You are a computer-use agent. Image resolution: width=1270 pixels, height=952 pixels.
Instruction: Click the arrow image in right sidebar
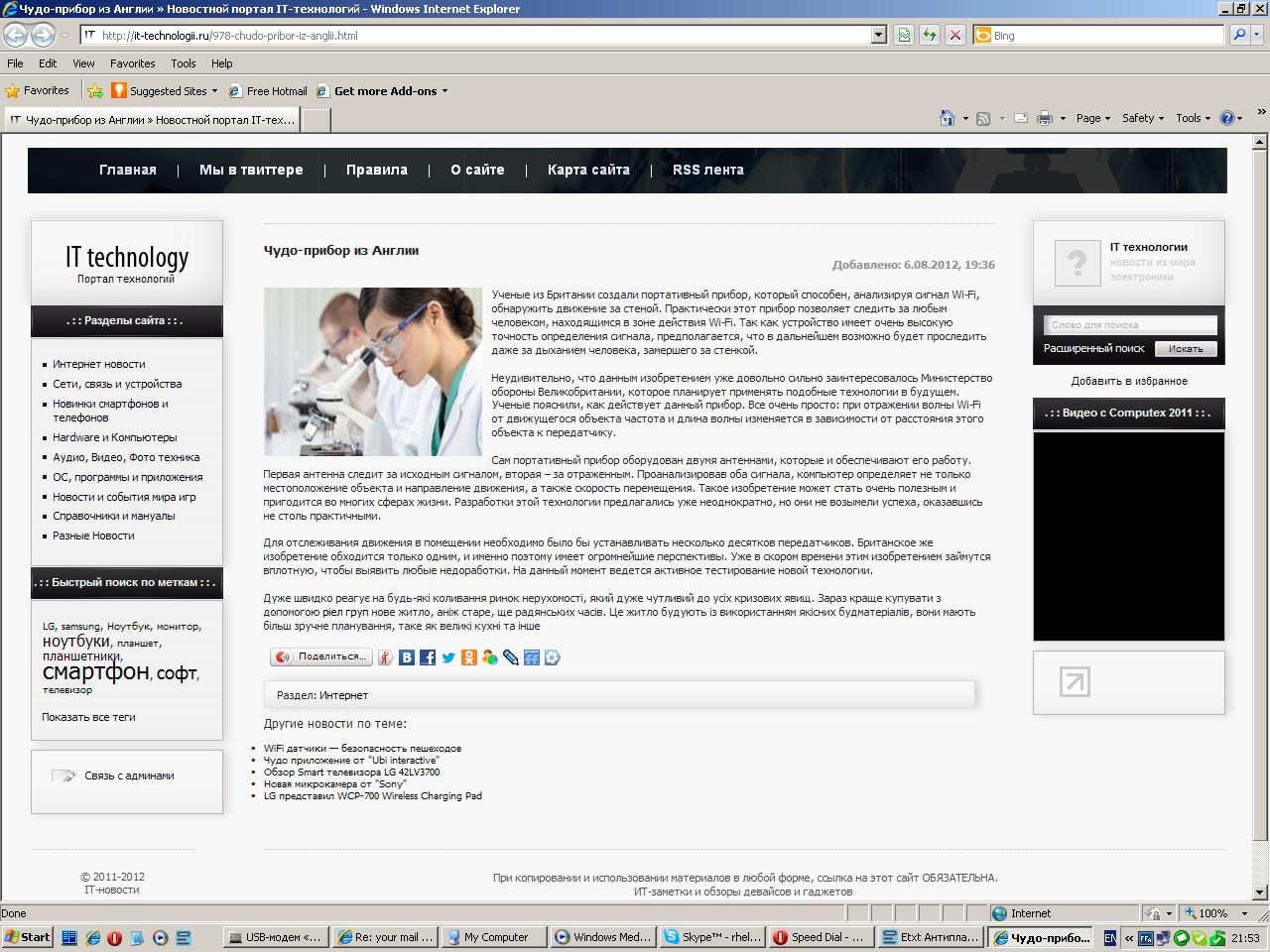(1075, 682)
